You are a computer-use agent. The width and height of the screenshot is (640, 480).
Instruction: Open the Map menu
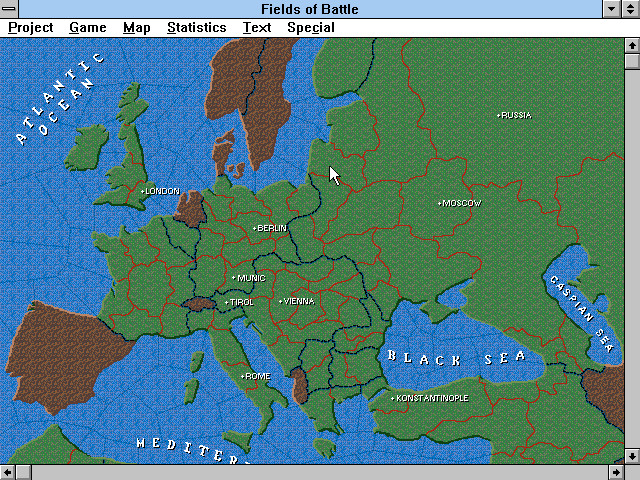pos(137,28)
